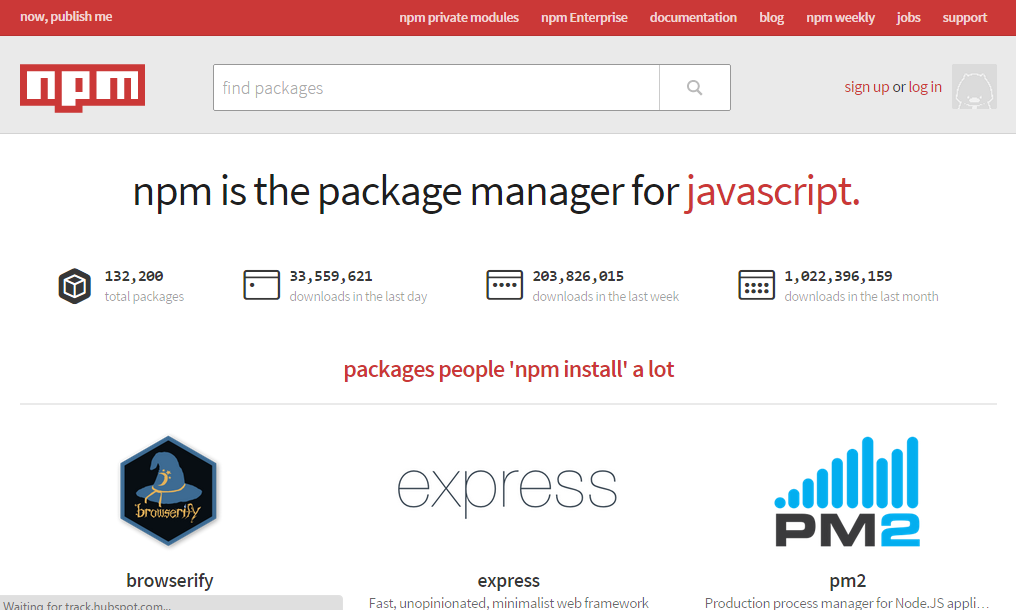Click the sign up link

pos(867,87)
